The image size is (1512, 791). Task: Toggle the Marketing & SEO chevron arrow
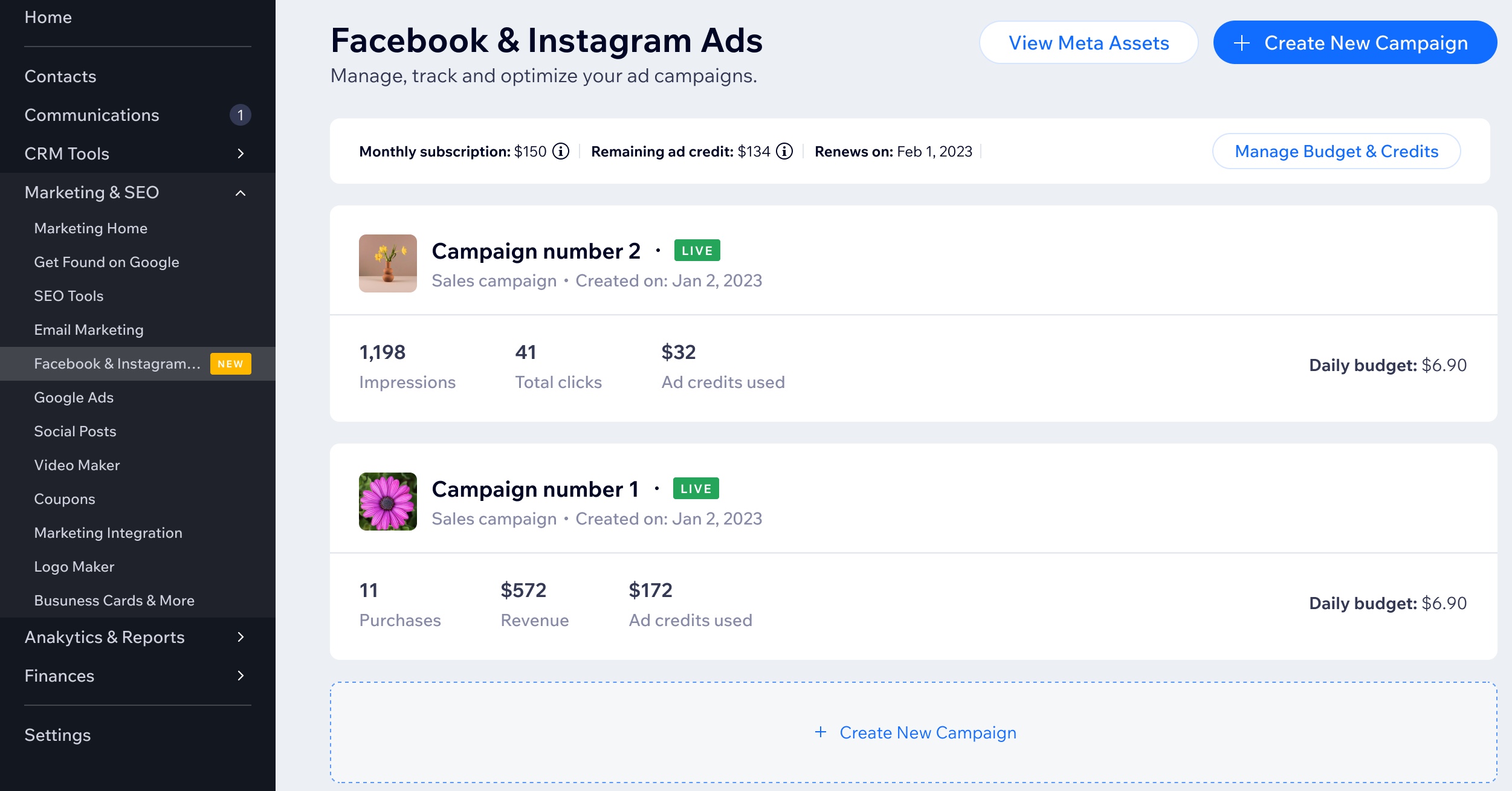click(x=243, y=192)
